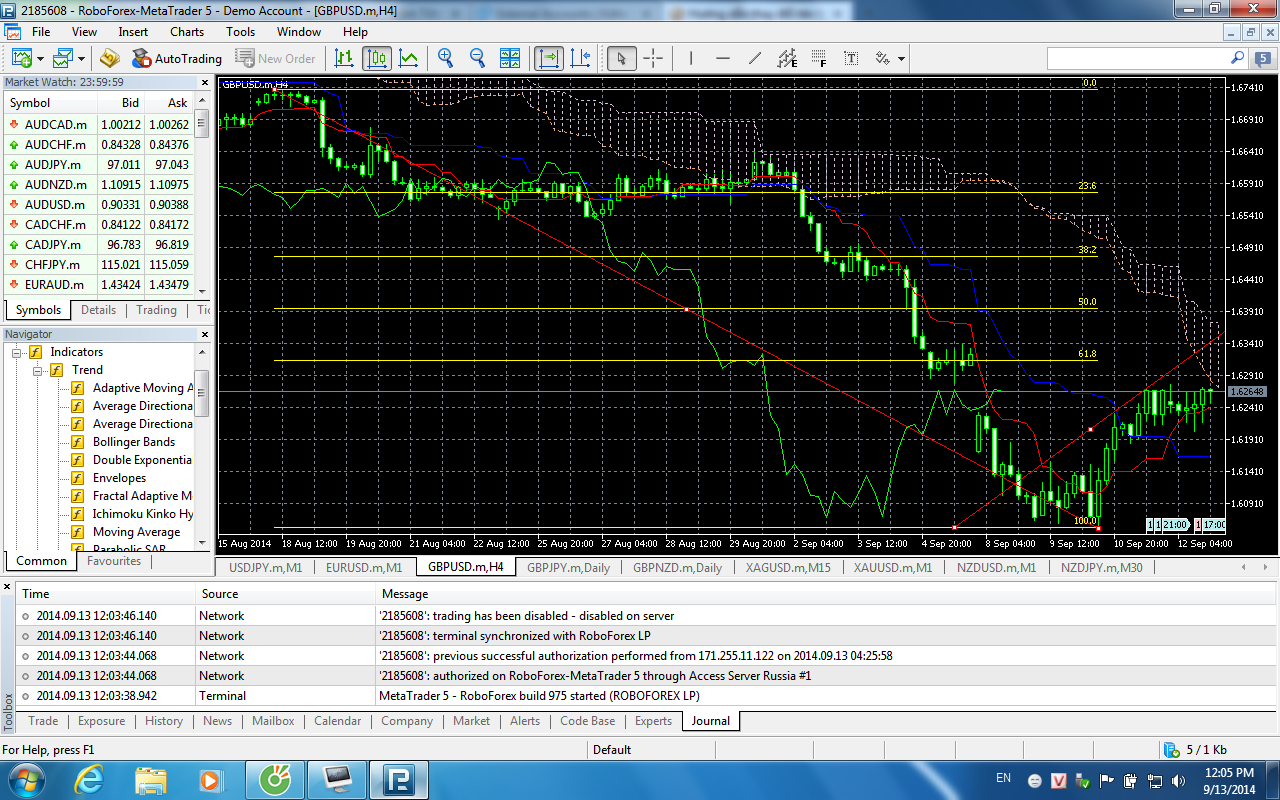Screen dimensions: 1280x800
Task: Click the Profiles toolbar icon
Action: coord(64,58)
